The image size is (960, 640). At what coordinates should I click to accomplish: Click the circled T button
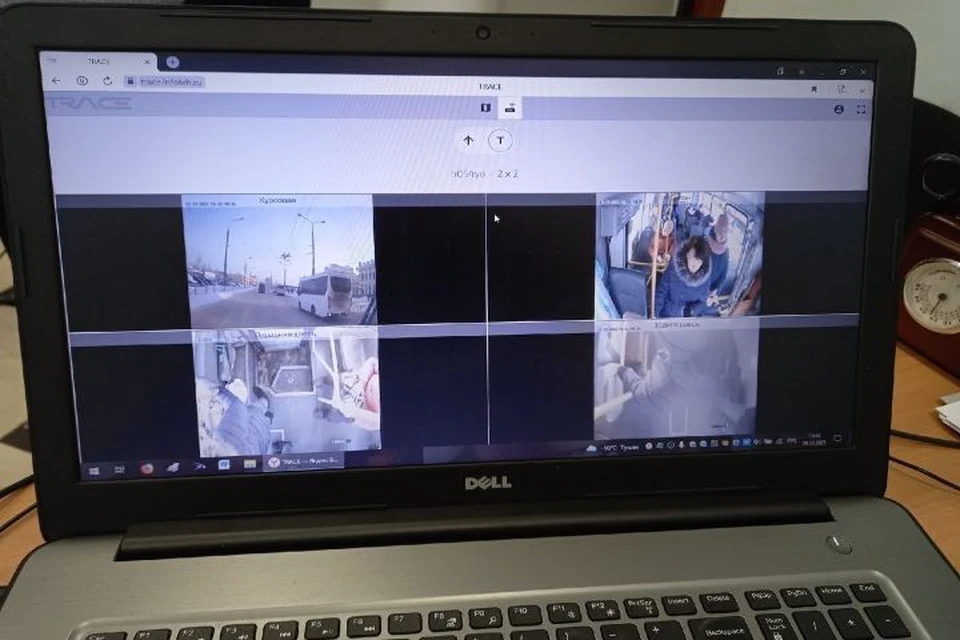point(500,141)
